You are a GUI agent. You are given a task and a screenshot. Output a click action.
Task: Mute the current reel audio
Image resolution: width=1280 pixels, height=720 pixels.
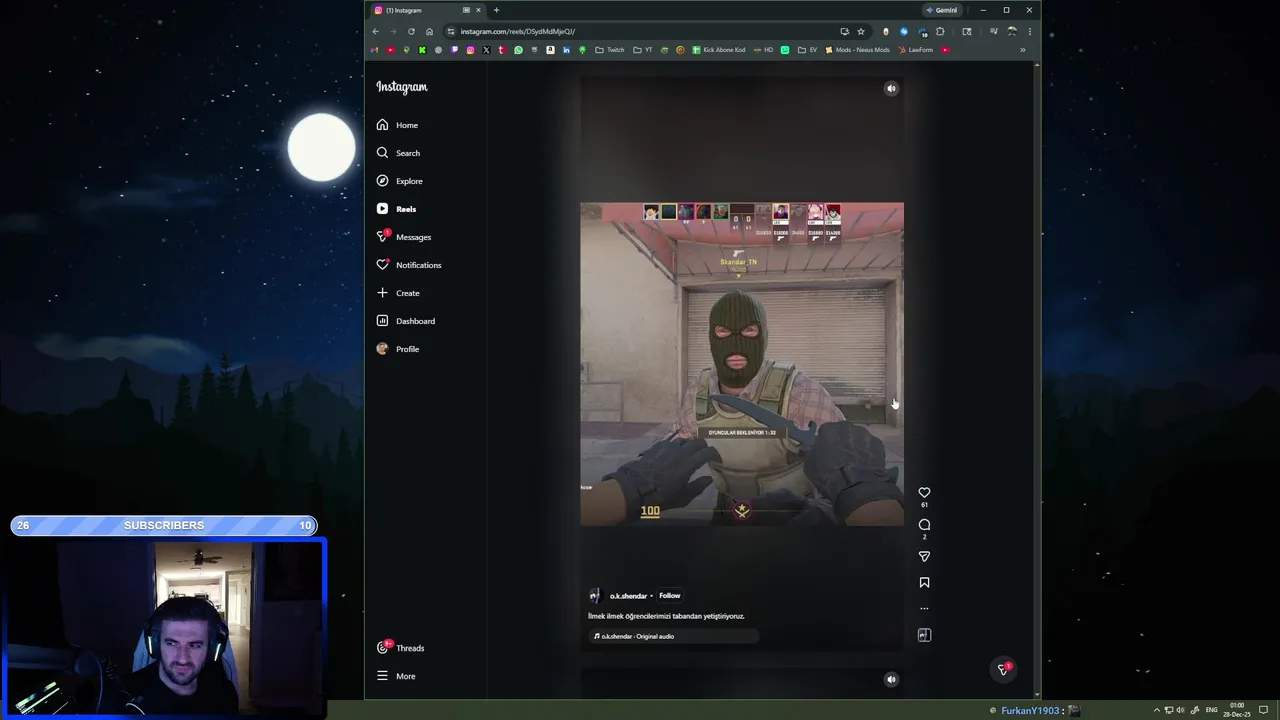(891, 88)
